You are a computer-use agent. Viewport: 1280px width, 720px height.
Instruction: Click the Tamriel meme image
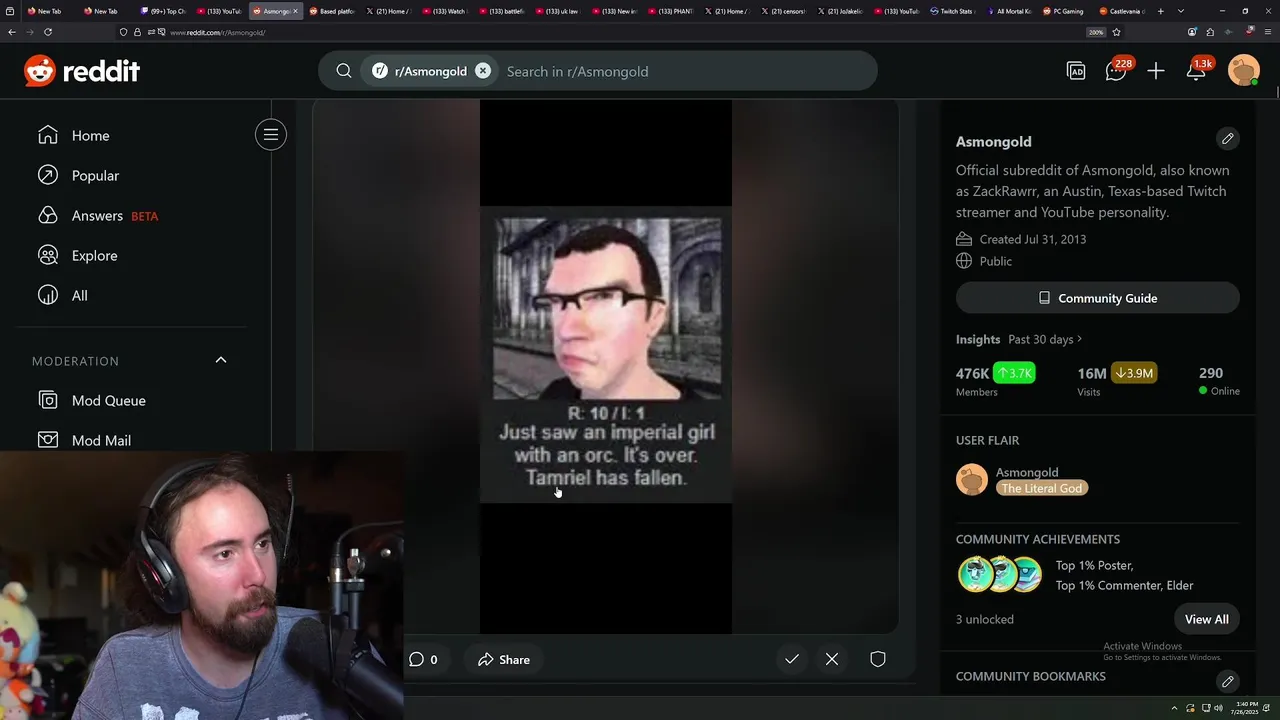[x=606, y=354]
